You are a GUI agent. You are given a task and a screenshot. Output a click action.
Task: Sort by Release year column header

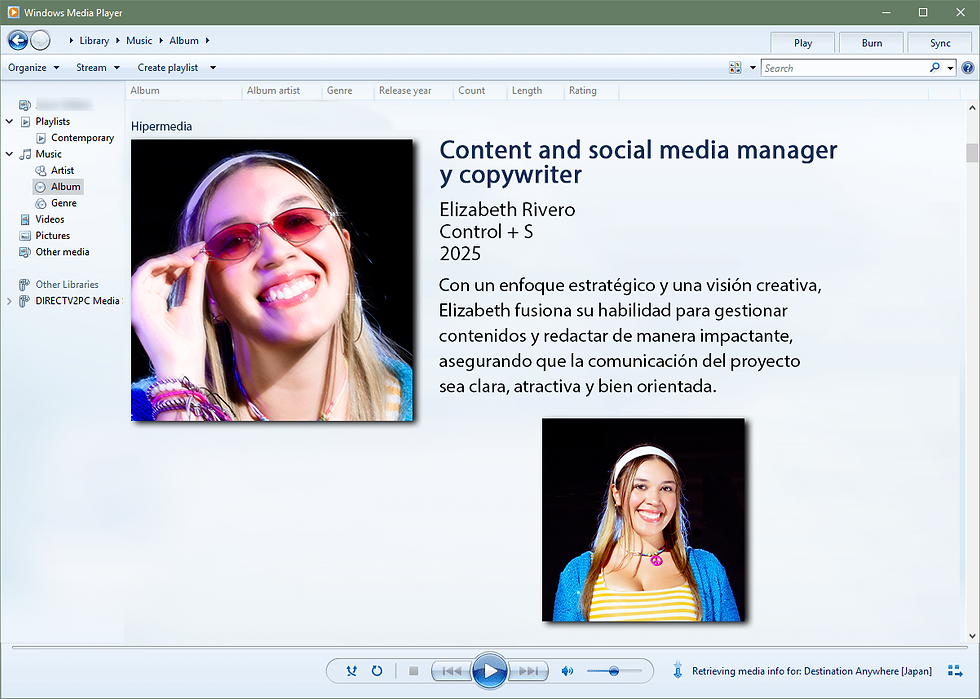coord(414,91)
